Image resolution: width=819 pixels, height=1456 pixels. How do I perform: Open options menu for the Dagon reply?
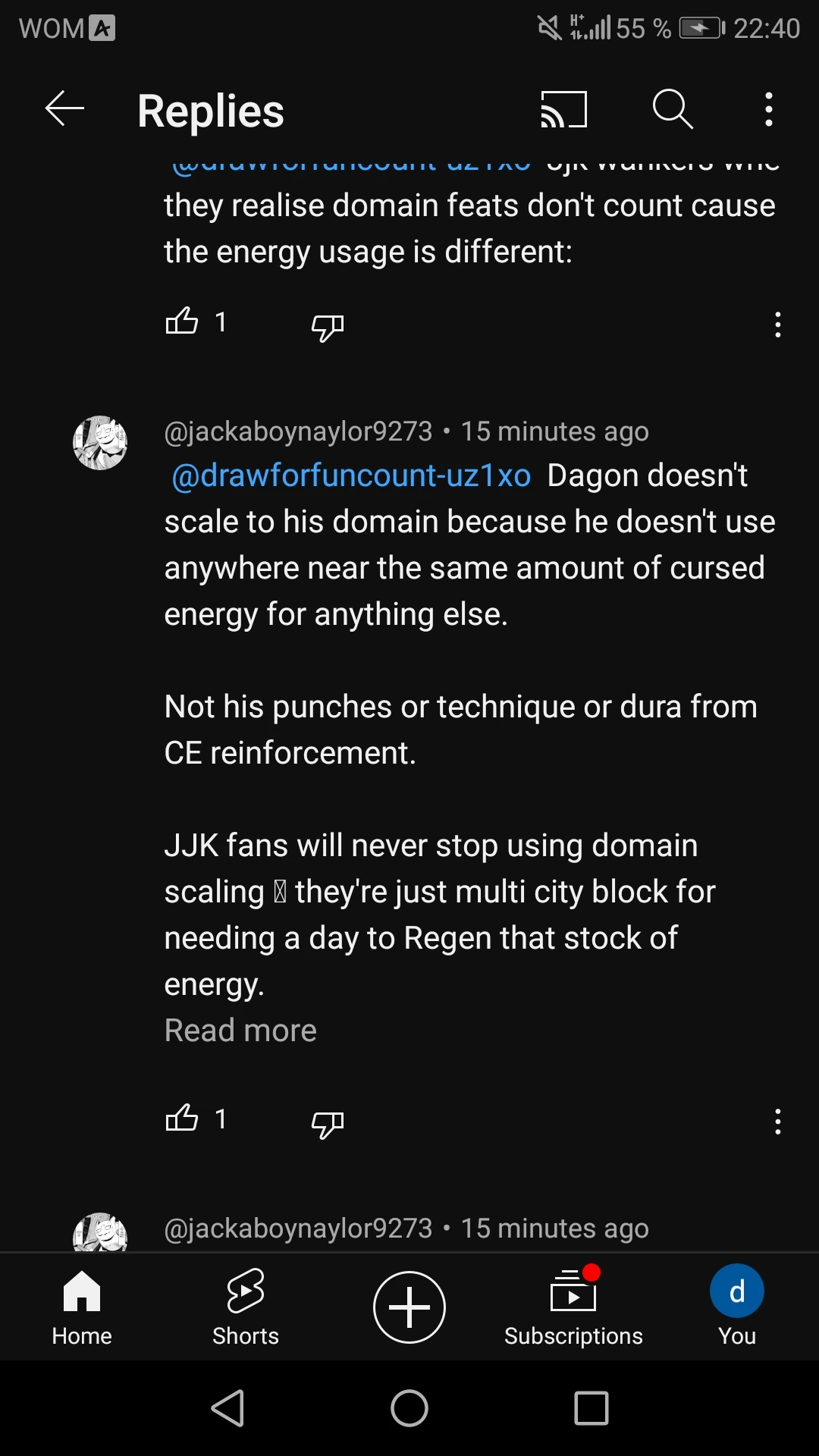(777, 1122)
